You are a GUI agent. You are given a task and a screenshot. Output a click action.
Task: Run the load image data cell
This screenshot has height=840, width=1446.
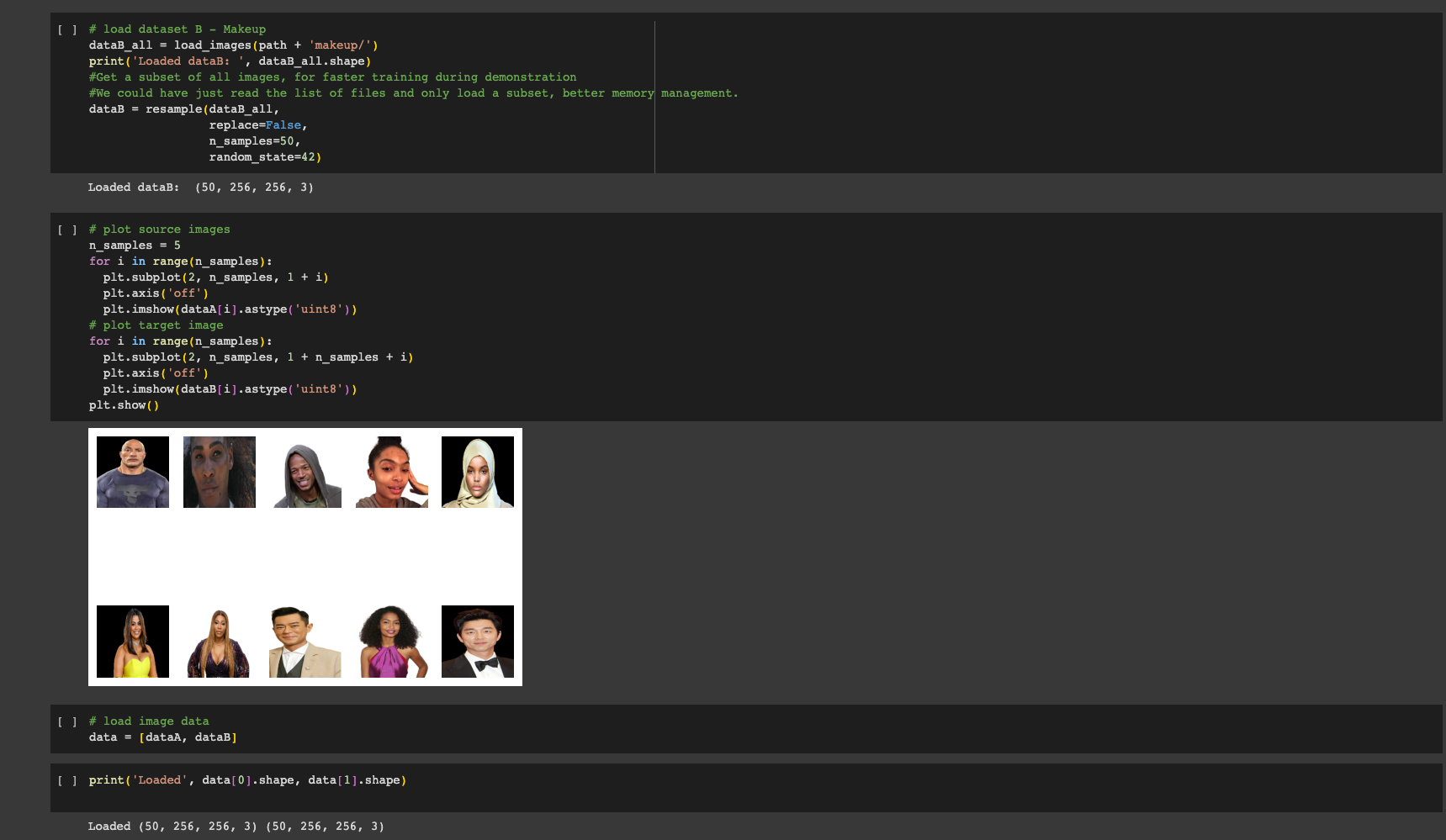(67, 721)
